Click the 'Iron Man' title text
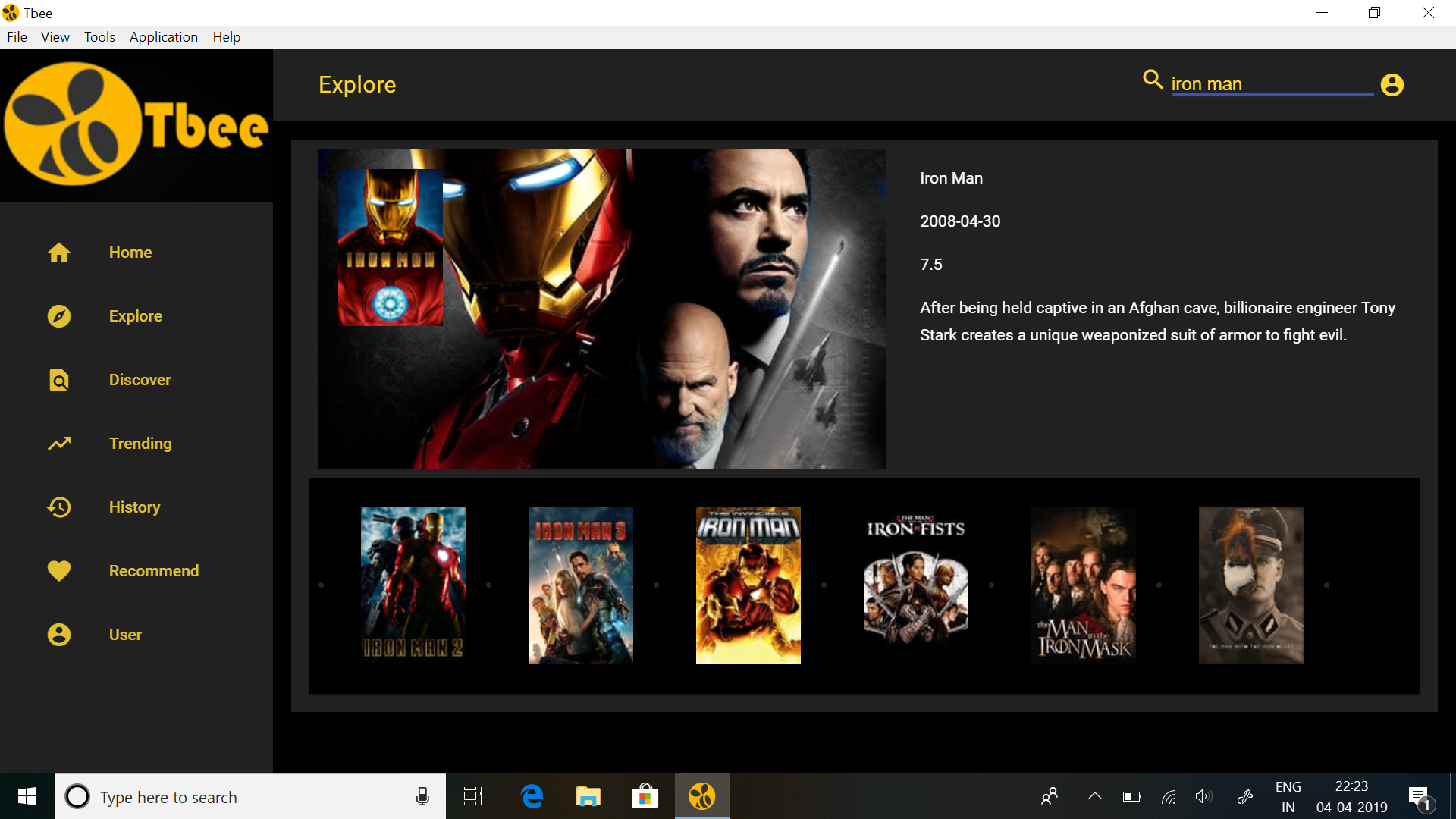1456x819 pixels. pyautogui.click(x=951, y=178)
